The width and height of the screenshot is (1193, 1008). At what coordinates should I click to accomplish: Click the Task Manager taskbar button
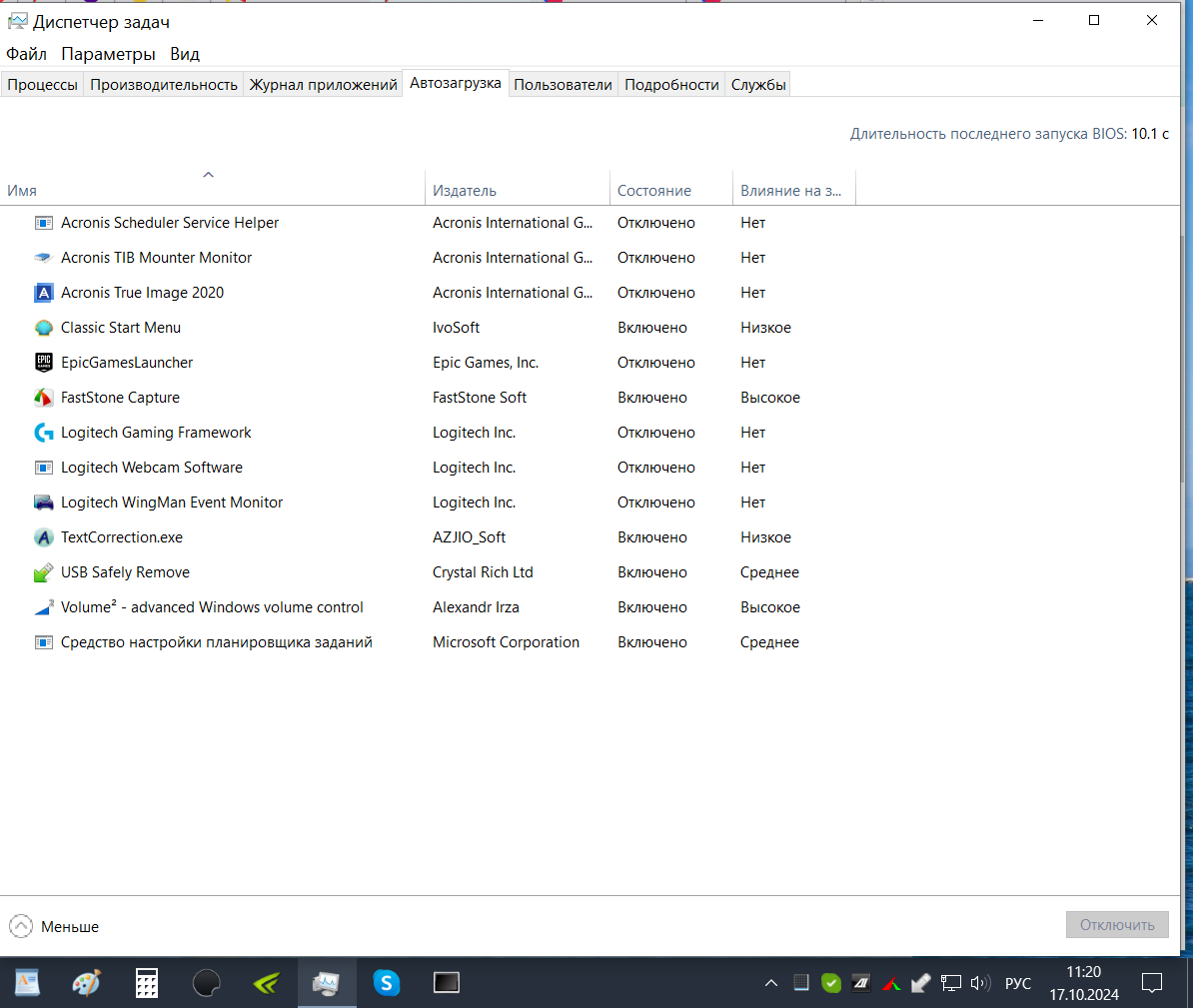tap(327, 983)
